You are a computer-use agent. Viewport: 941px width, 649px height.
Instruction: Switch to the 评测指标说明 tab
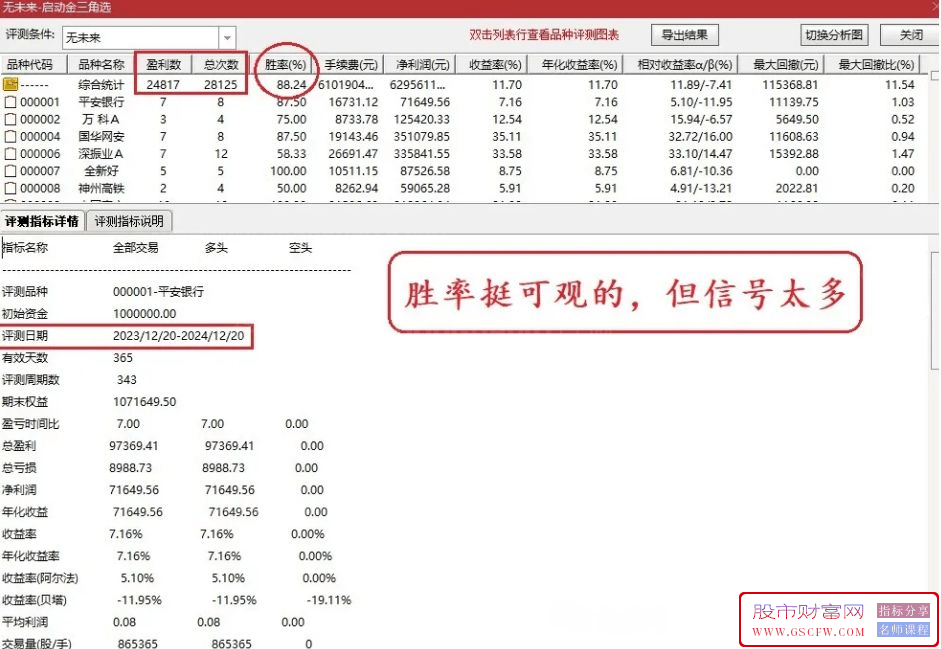pyautogui.click(x=129, y=222)
